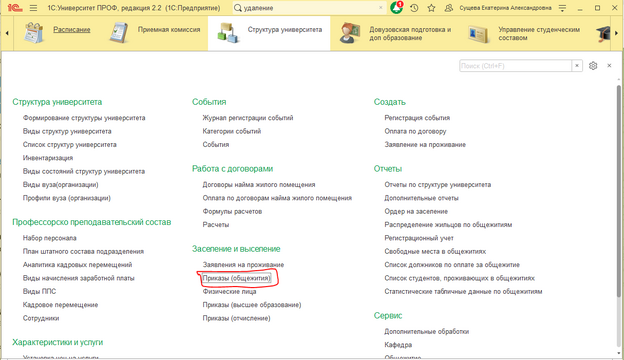This screenshot has height=360, width=624.
Task: Open Инвентаризация
Action: point(48,158)
